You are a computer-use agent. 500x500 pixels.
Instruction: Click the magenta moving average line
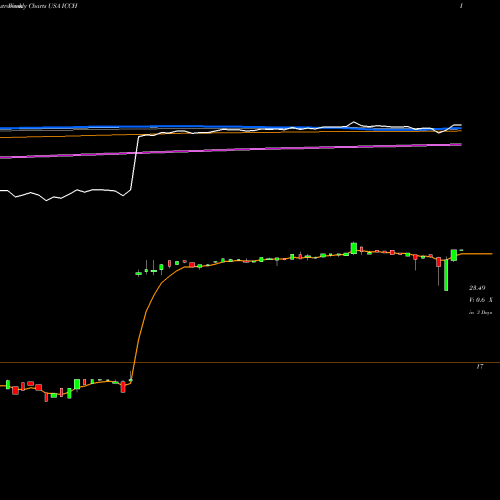231,150
